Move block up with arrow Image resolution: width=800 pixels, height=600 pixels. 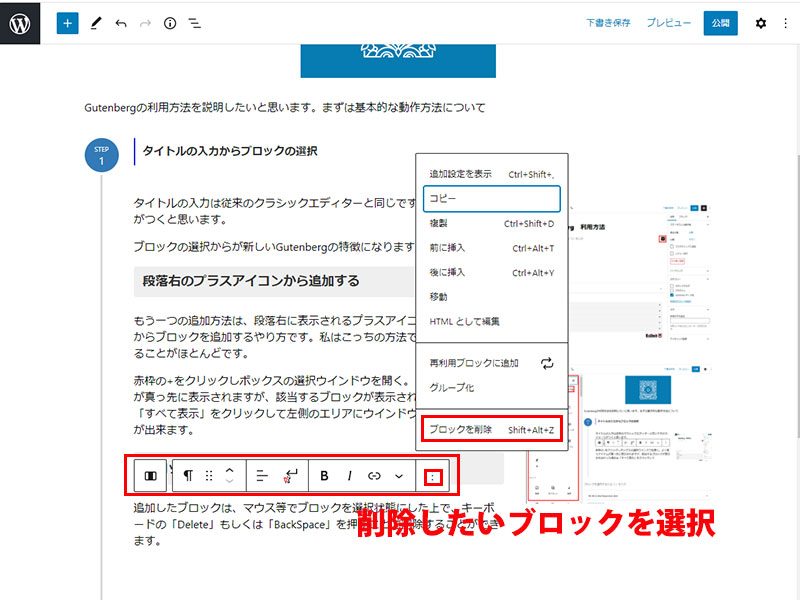tap(229, 469)
